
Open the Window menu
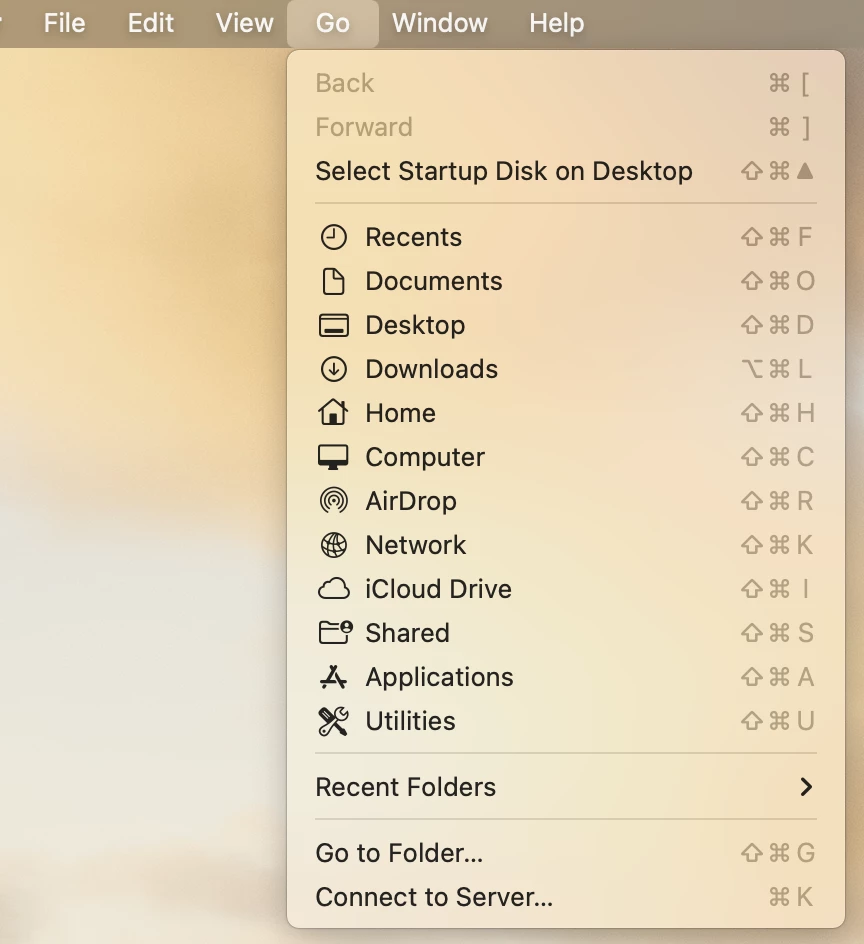[x=440, y=23]
